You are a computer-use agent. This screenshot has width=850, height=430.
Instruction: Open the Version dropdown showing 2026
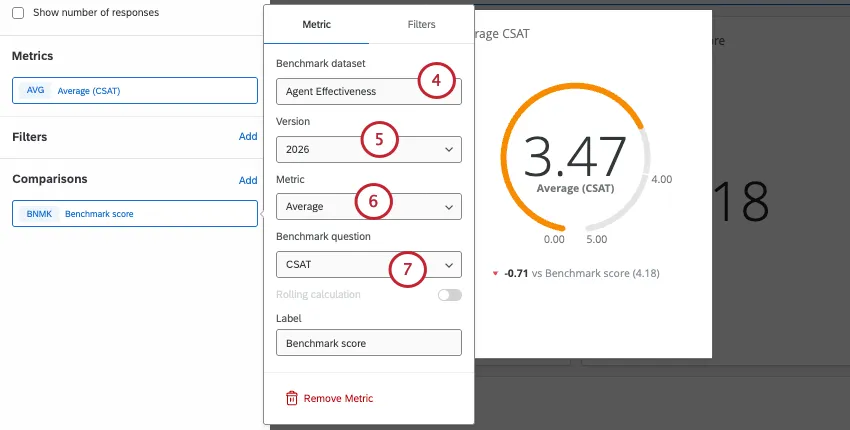click(369, 150)
